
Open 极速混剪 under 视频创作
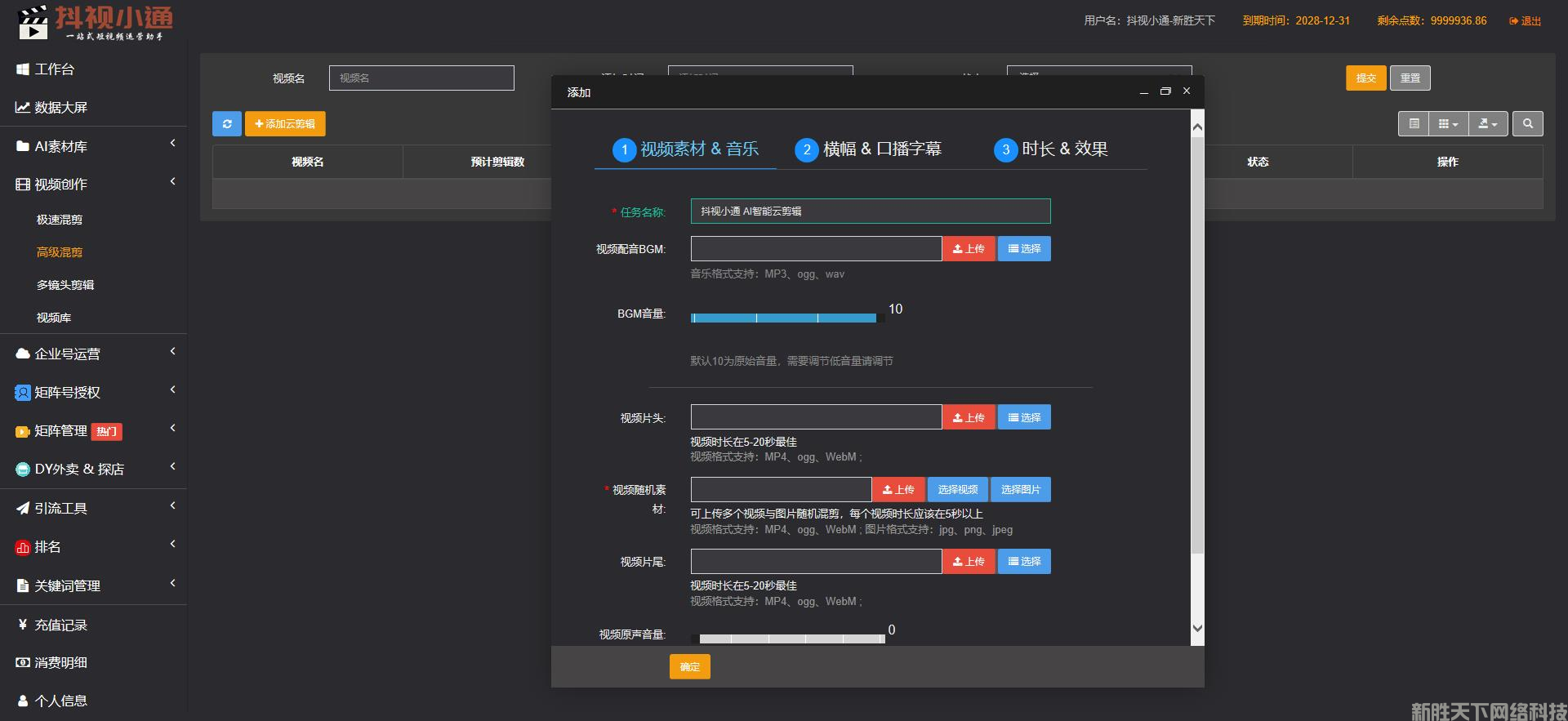(60, 220)
